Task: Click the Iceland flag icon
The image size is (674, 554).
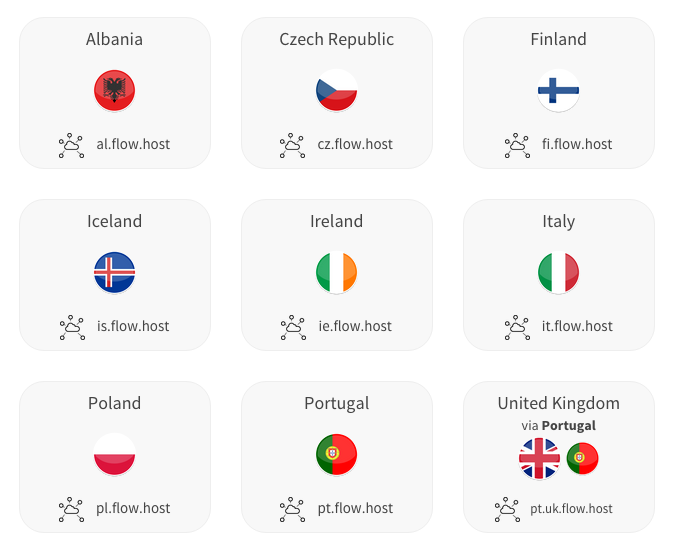Action: [114, 272]
